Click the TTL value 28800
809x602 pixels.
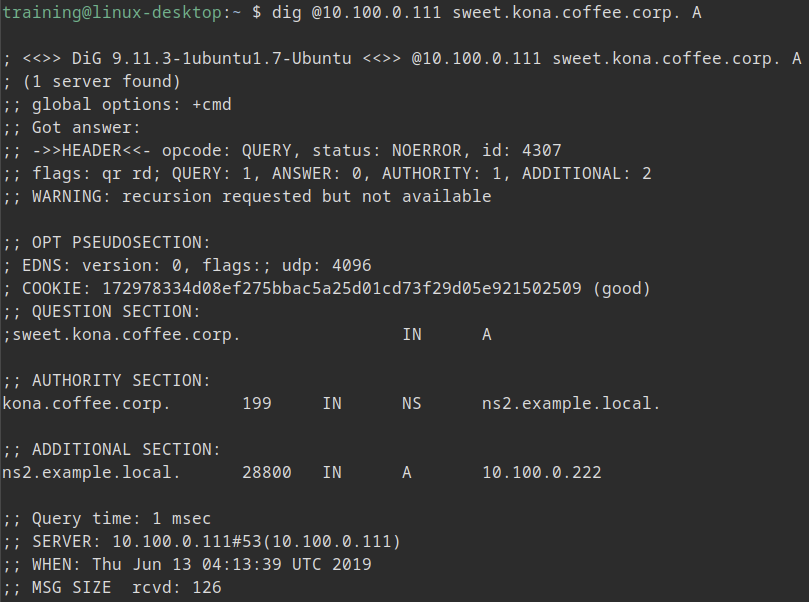pos(267,472)
